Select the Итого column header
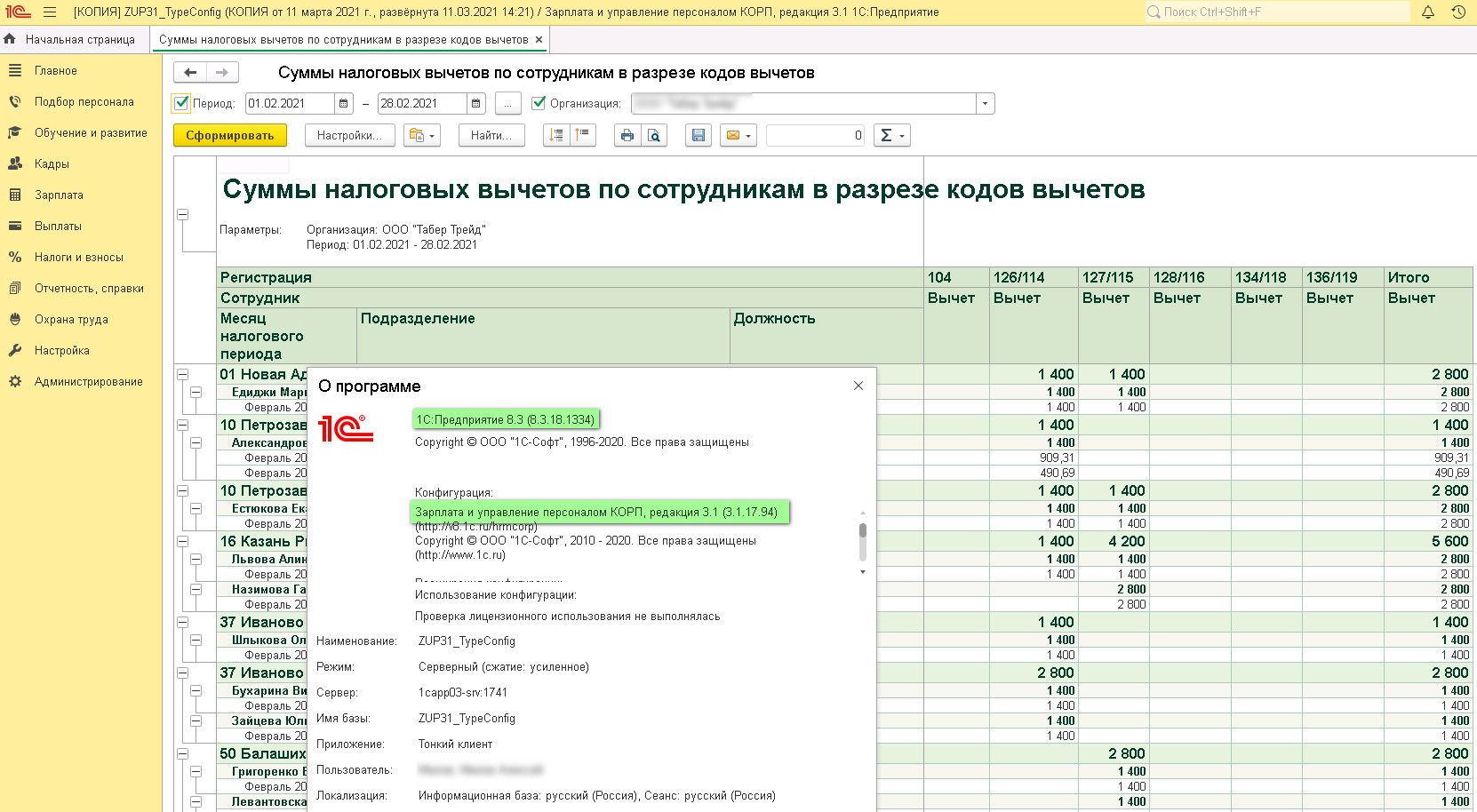 click(1428, 277)
